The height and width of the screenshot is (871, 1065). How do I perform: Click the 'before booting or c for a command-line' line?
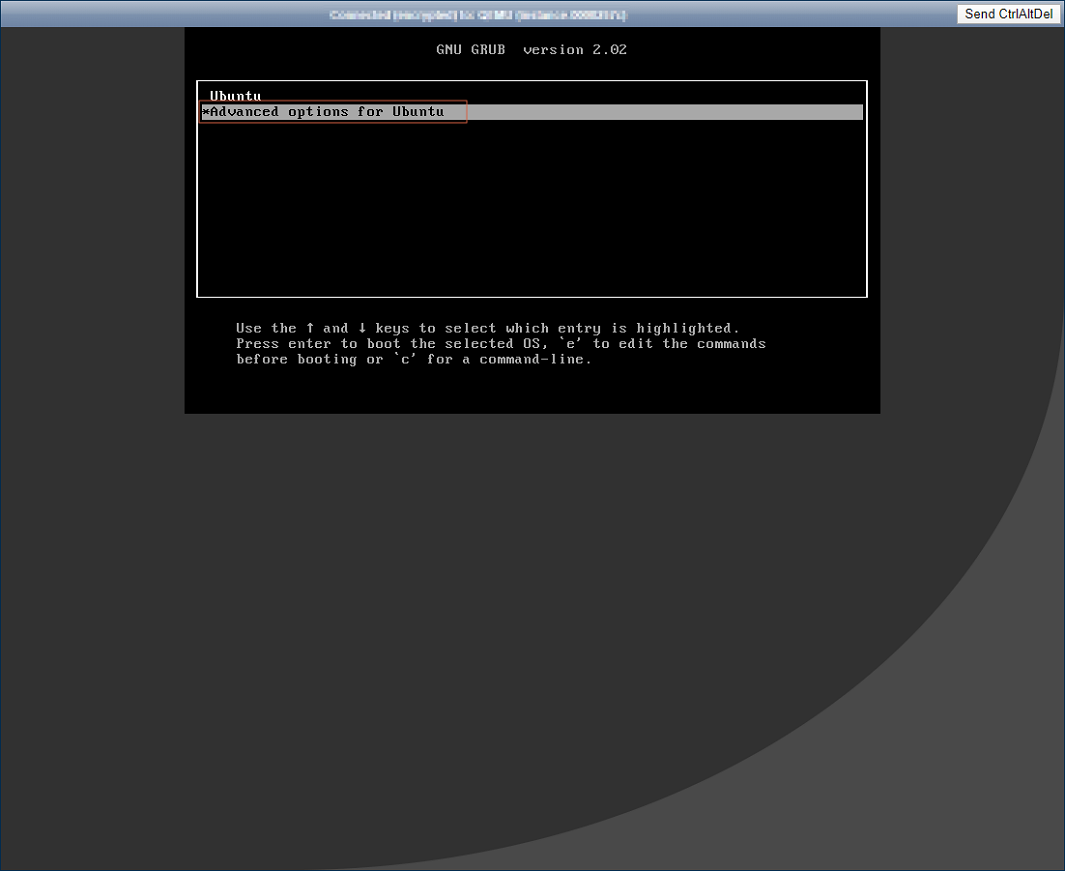tap(414, 359)
